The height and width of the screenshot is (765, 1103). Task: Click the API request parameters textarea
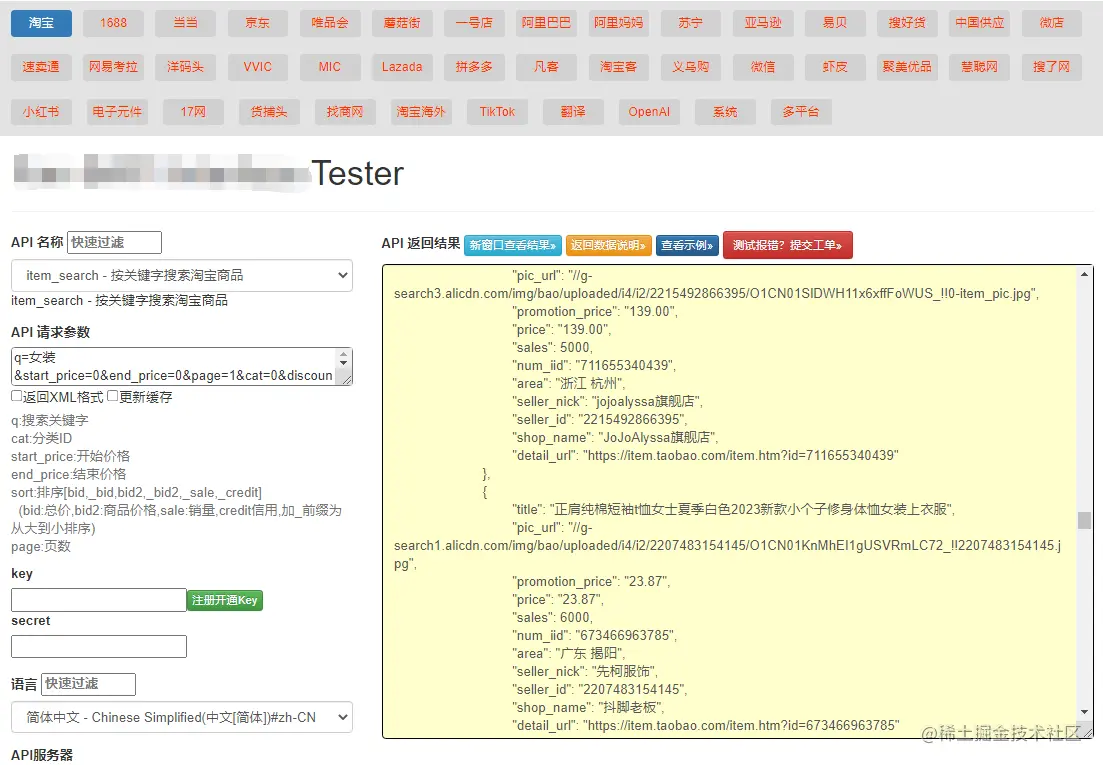174,366
